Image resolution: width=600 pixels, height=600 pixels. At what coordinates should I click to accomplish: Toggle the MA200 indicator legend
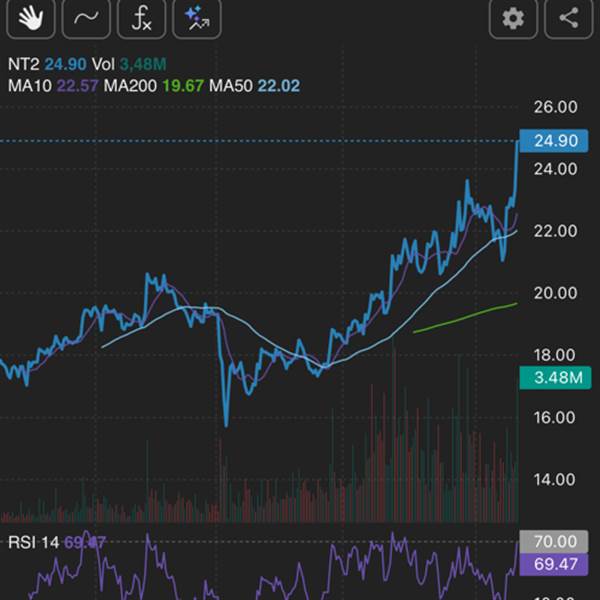pos(149,86)
